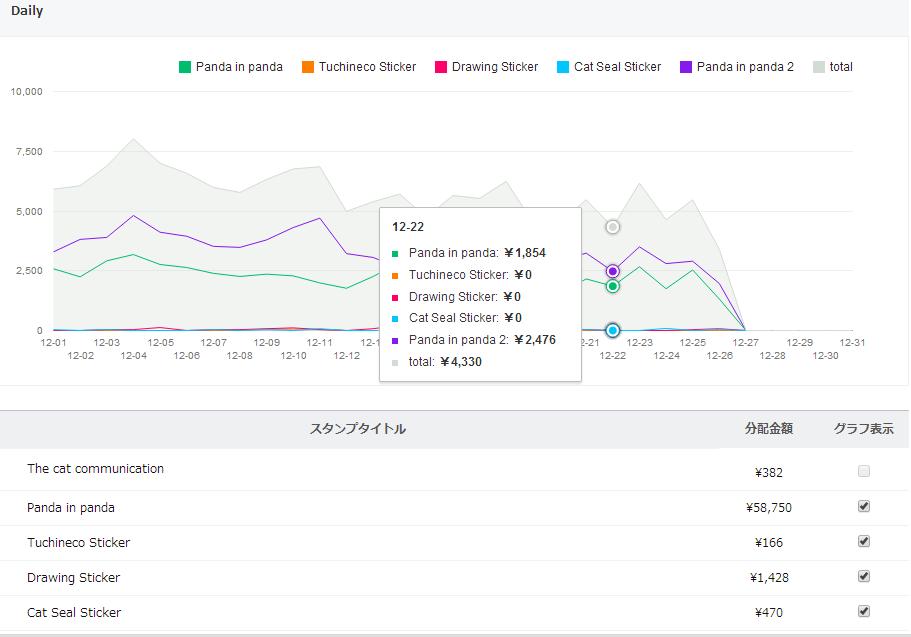Click the purple Panda in panda 2 data point
Screen dimensions: 911x637
click(x=613, y=271)
